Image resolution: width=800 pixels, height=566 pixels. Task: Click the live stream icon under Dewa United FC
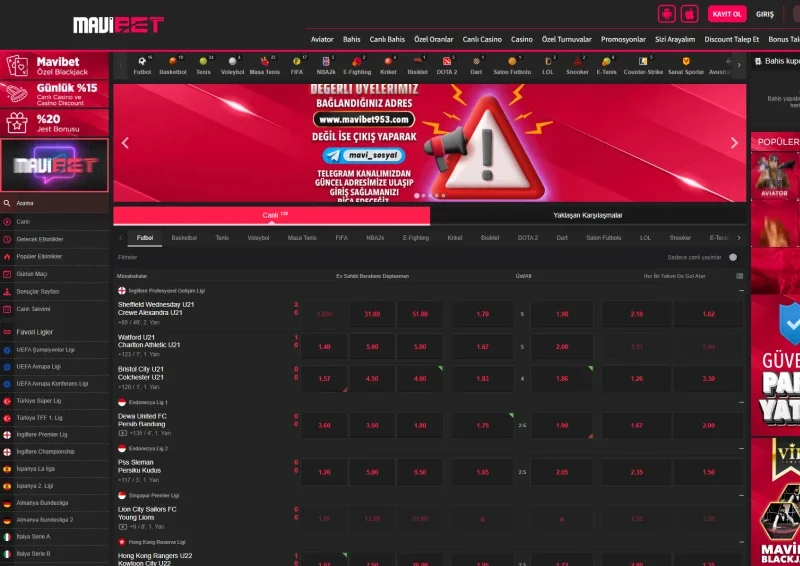[122, 433]
